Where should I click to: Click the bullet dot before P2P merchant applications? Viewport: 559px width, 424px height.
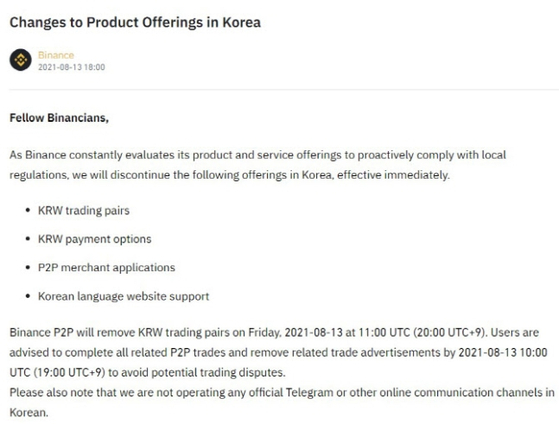(28, 267)
